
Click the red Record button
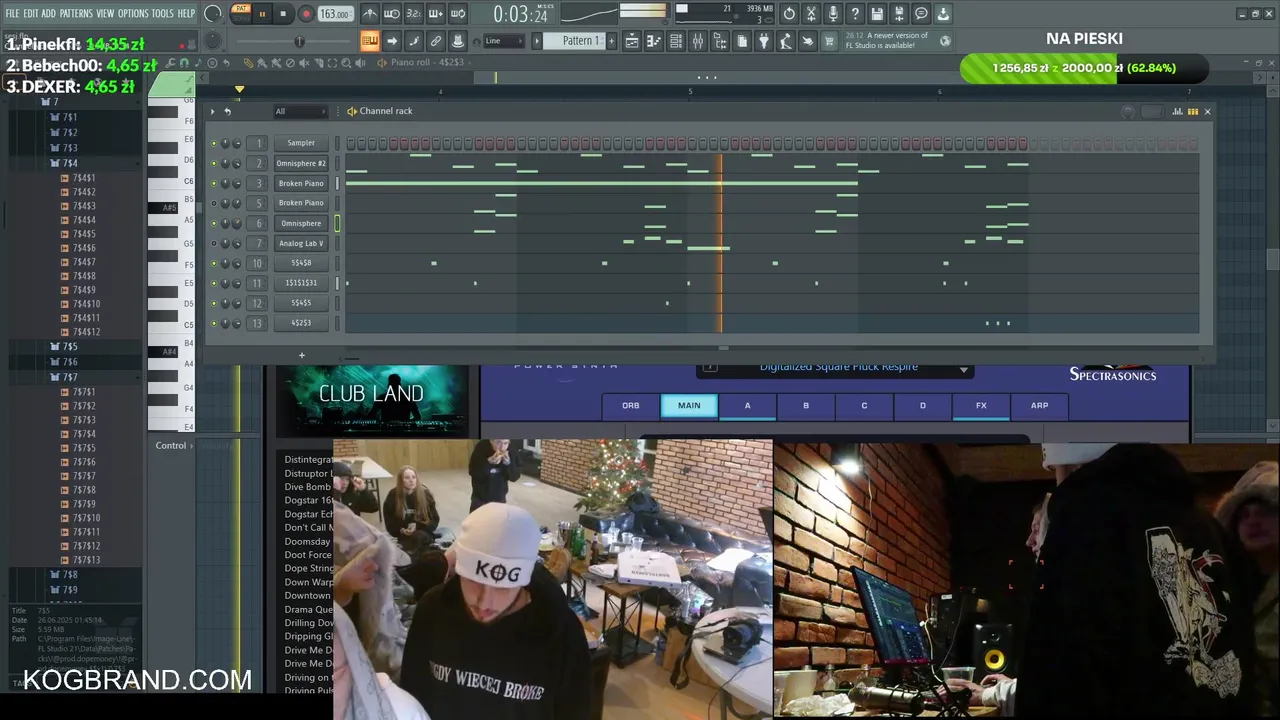[306, 14]
